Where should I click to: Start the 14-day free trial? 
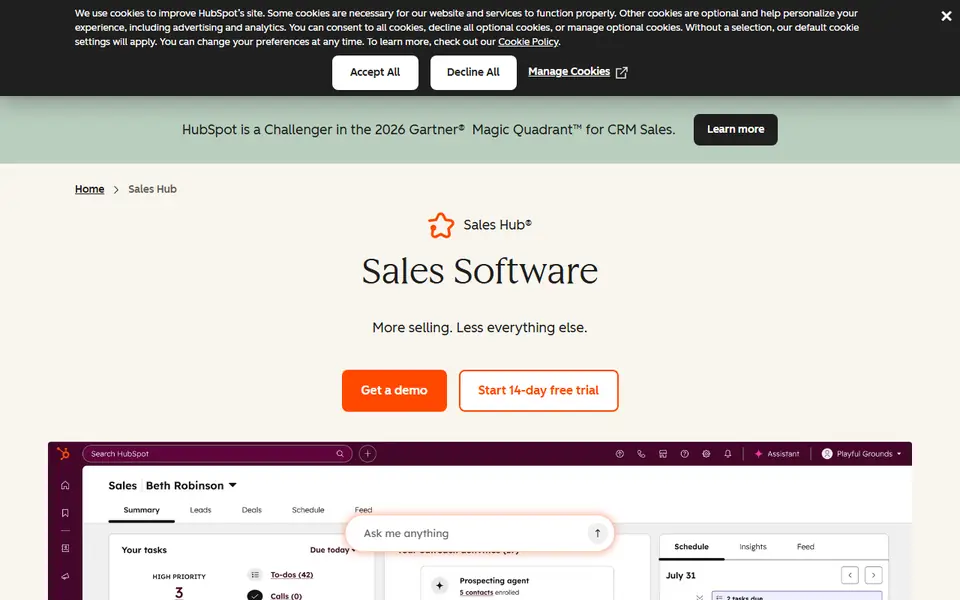tap(538, 391)
